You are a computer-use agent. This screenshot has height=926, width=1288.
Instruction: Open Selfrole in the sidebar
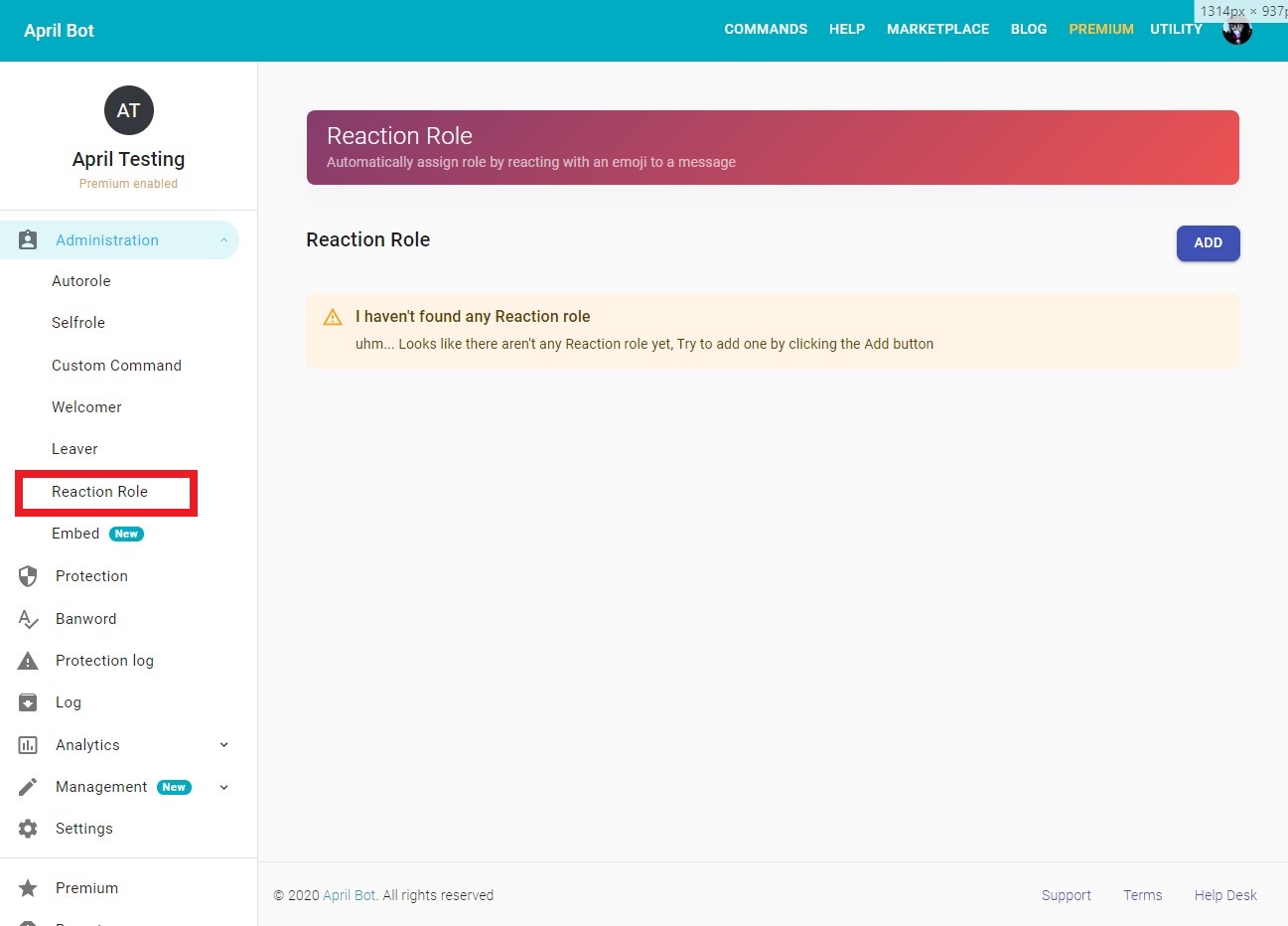coord(78,323)
